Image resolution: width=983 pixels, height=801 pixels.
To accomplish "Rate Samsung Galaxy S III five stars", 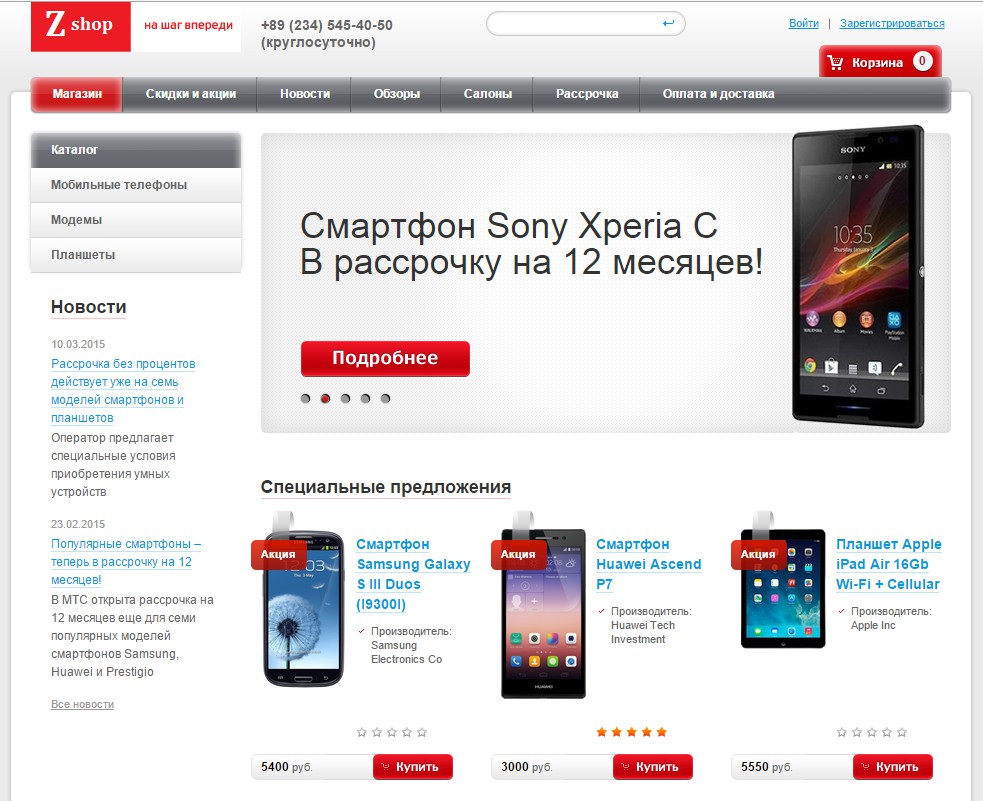I will coord(422,732).
